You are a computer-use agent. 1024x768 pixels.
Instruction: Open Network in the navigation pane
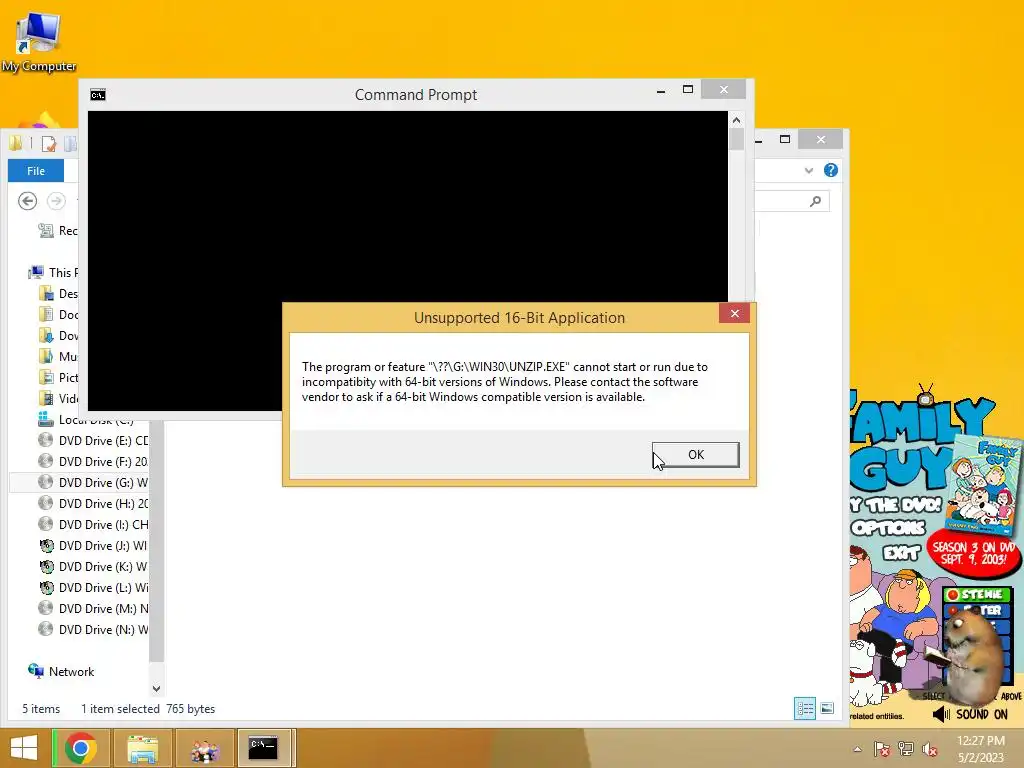[x=61, y=671]
